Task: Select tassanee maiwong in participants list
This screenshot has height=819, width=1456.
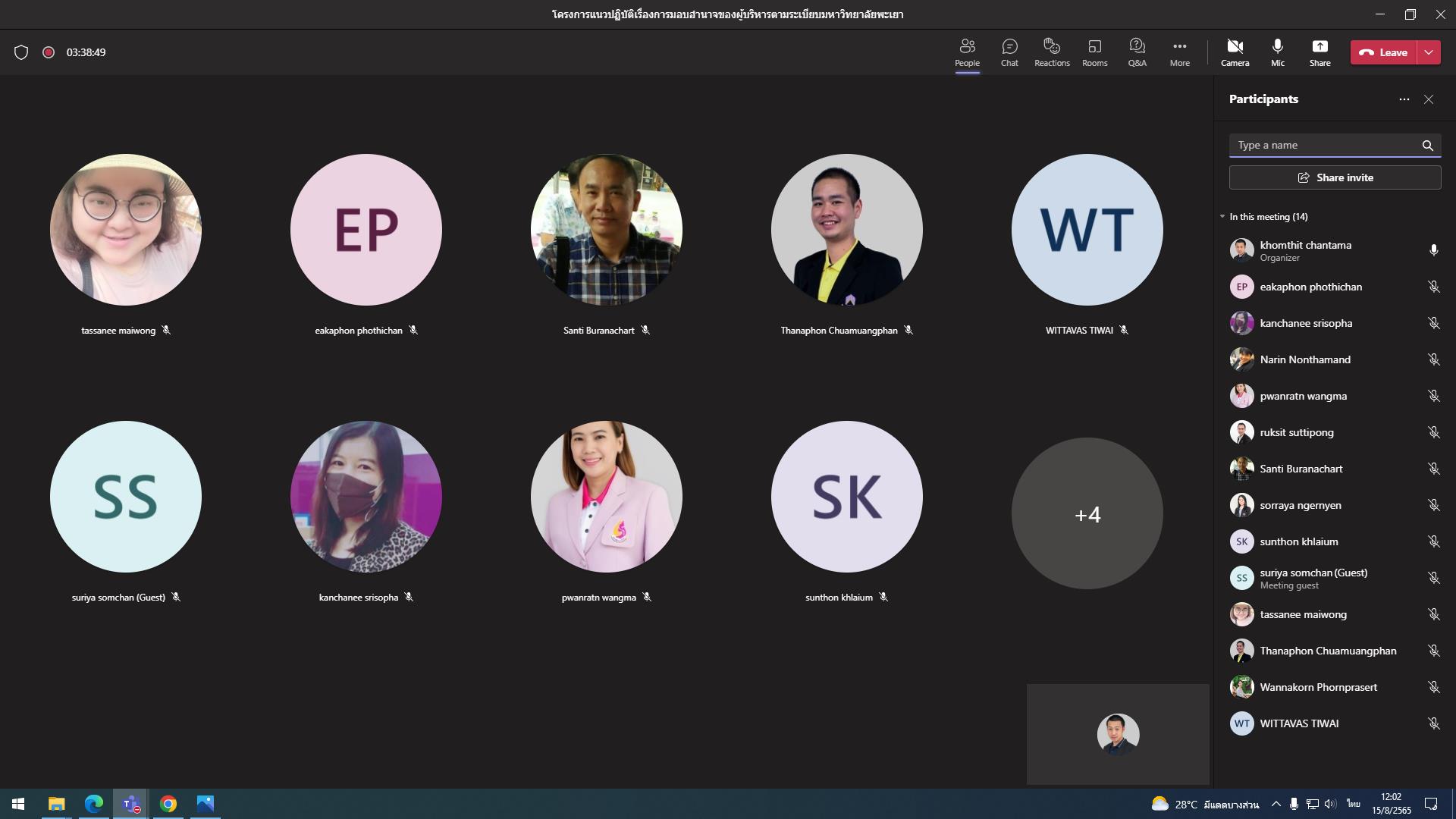Action: click(x=1335, y=614)
